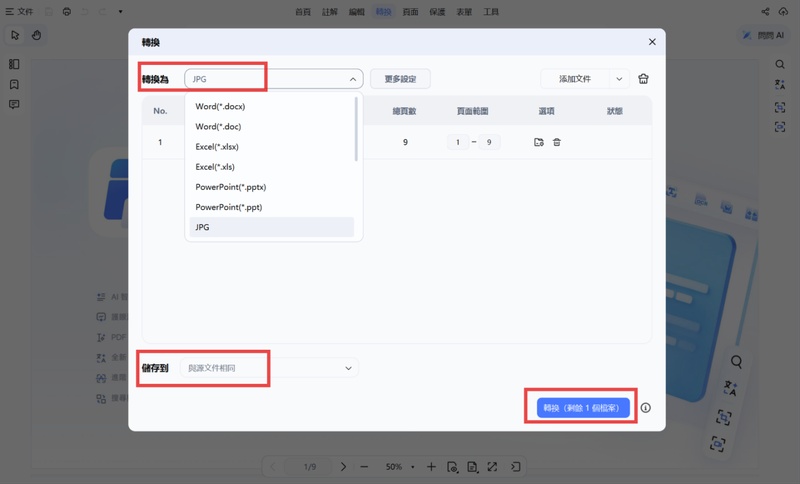
Task: Select the arrow selection tool
Action: pos(15,35)
